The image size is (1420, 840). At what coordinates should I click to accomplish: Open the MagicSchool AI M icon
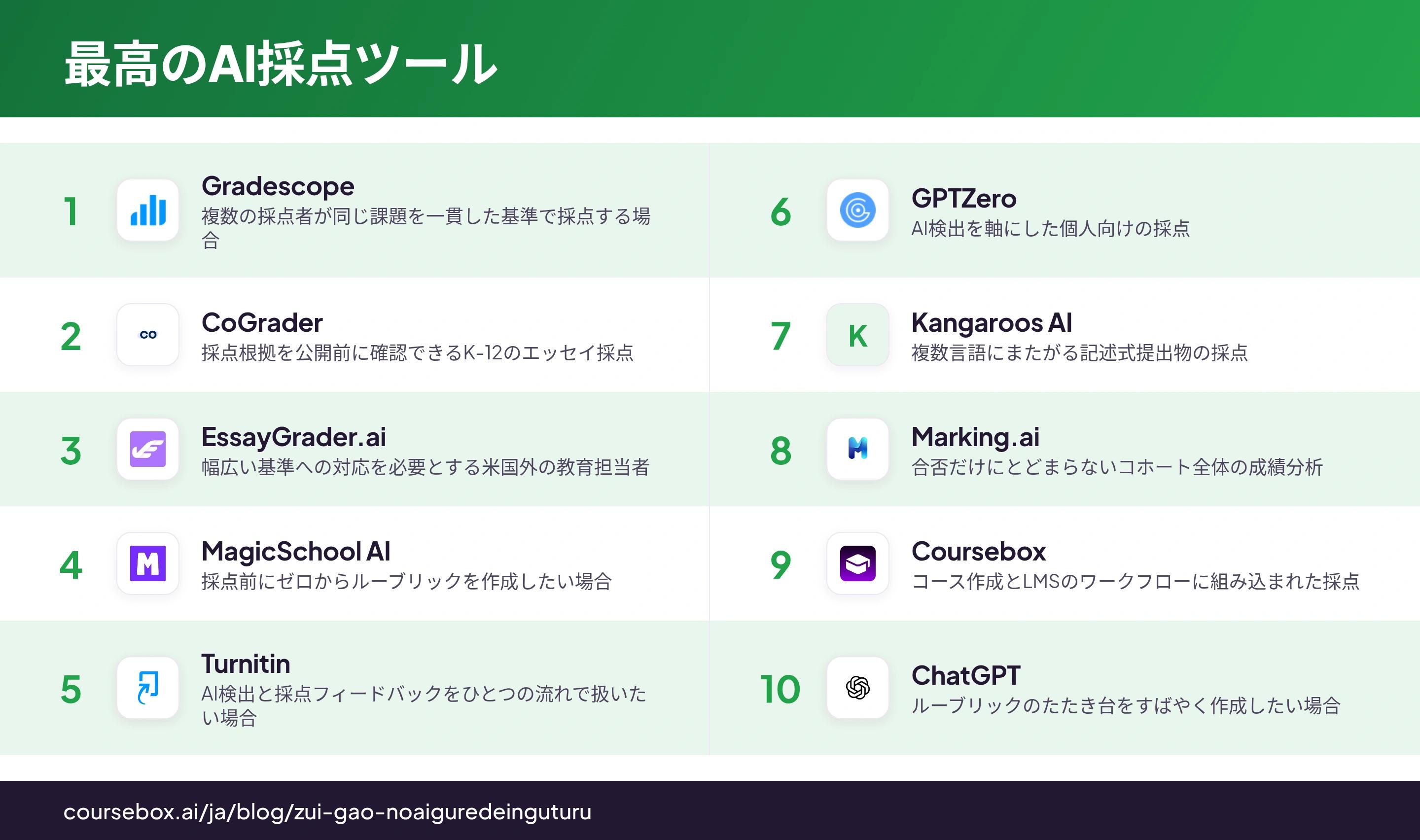tap(148, 563)
